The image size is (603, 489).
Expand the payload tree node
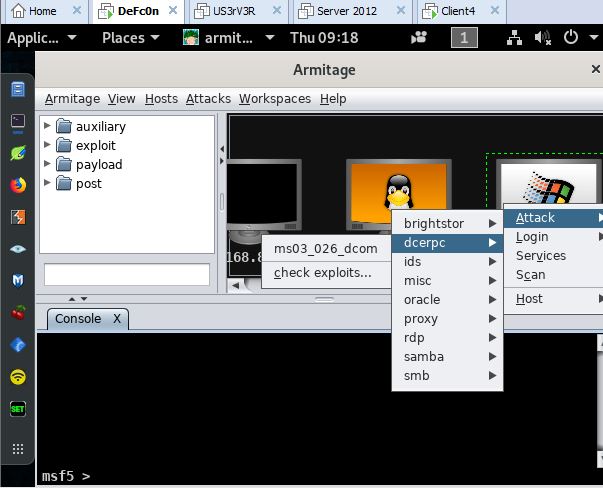click(x=47, y=163)
